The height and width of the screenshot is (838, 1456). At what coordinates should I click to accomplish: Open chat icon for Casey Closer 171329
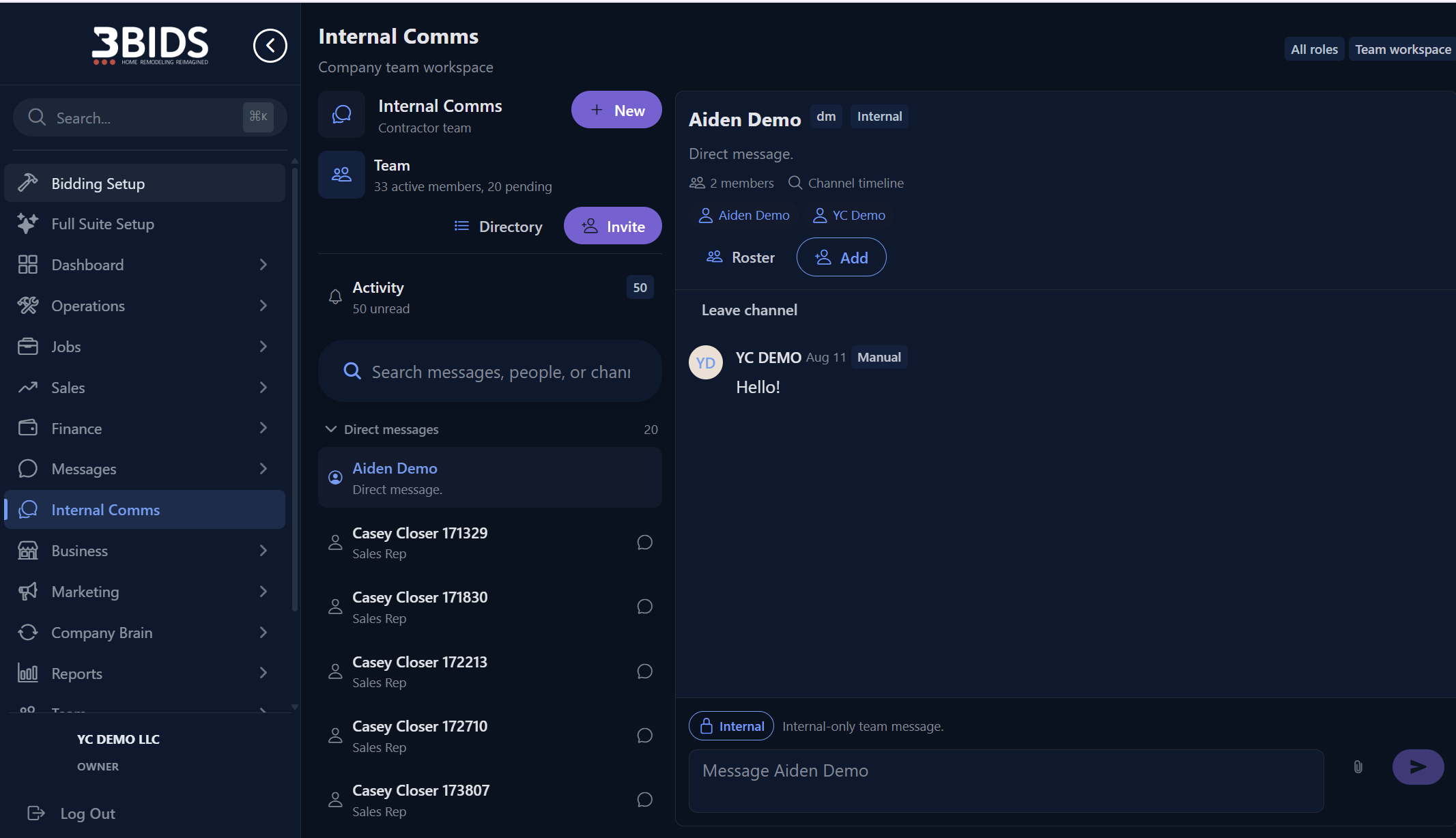[x=644, y=543]
